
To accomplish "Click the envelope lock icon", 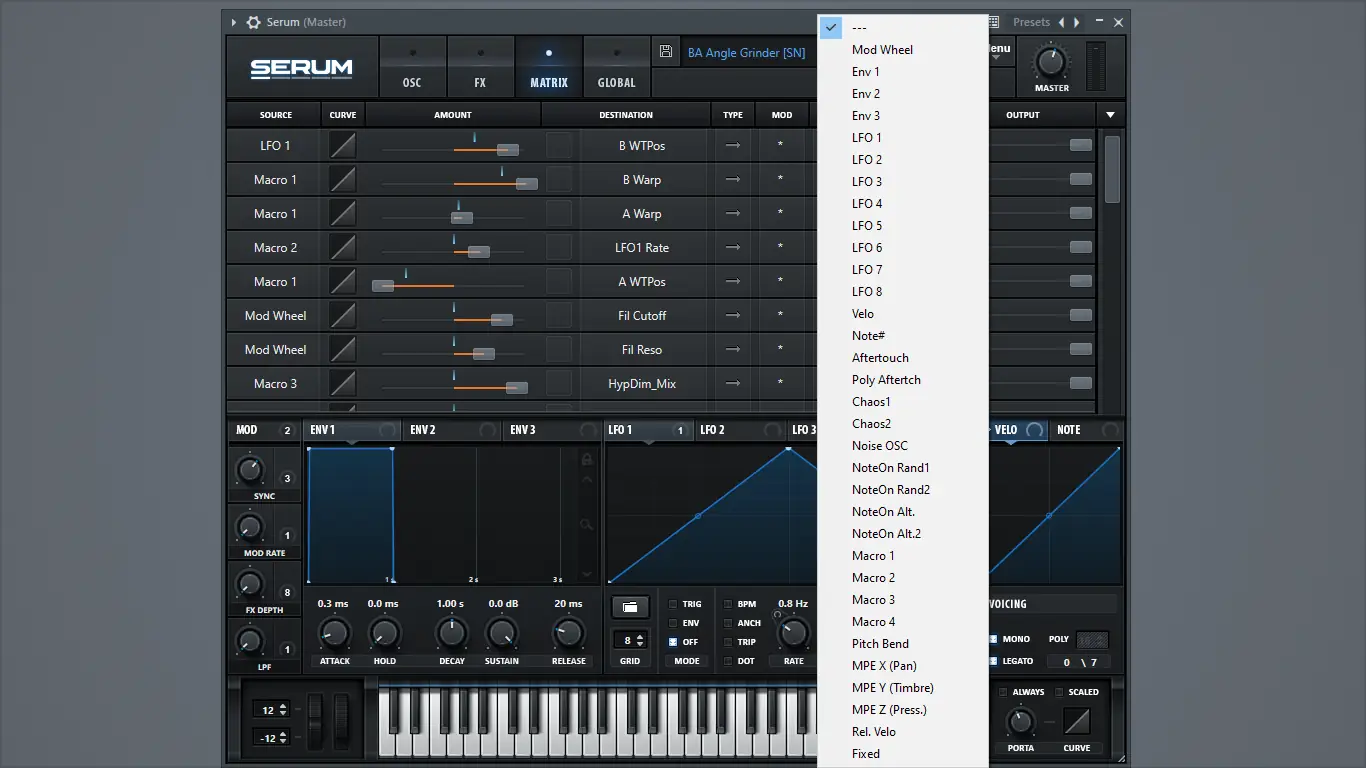I will coord(587,459).
